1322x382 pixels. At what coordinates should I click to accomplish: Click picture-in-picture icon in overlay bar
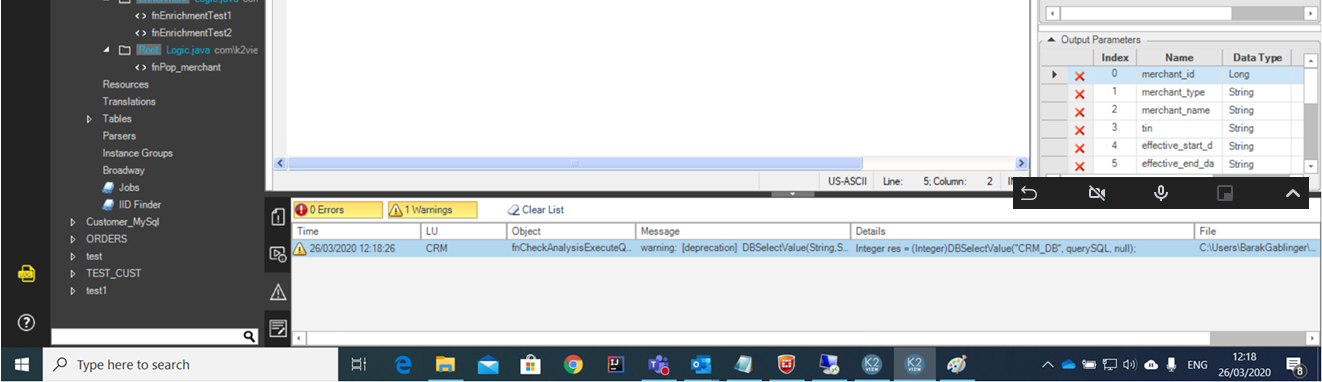1224,193
